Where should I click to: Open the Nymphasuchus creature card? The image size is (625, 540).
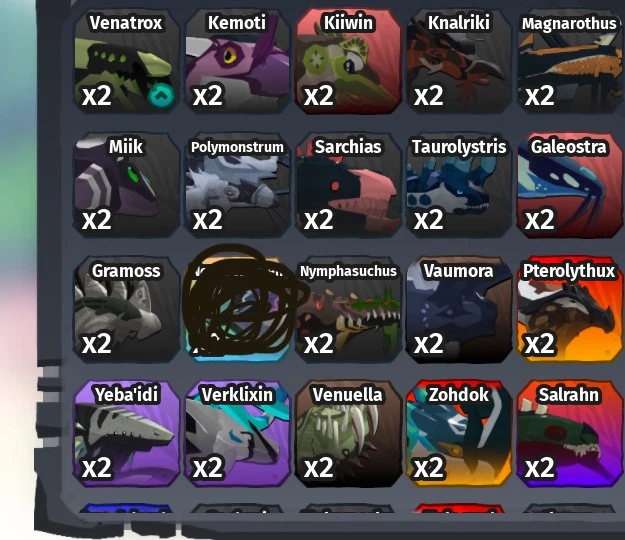click(348, 310)
